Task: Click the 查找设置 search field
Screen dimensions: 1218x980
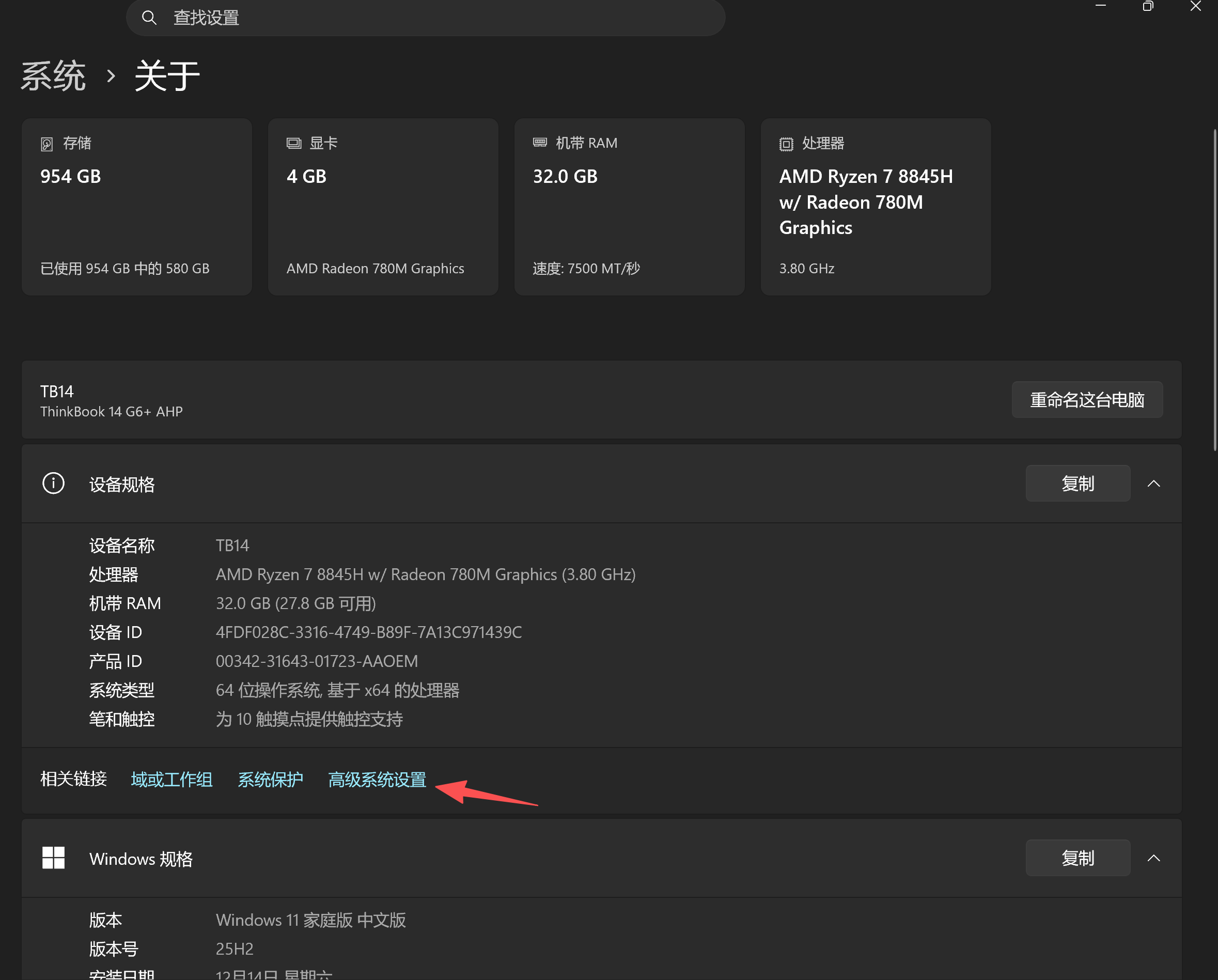Action: click(x=426, y=18)
